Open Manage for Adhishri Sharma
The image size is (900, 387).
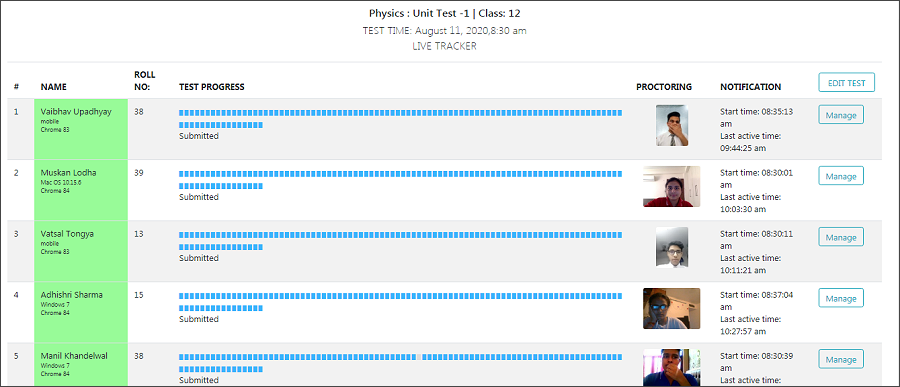tap(841, 299)
